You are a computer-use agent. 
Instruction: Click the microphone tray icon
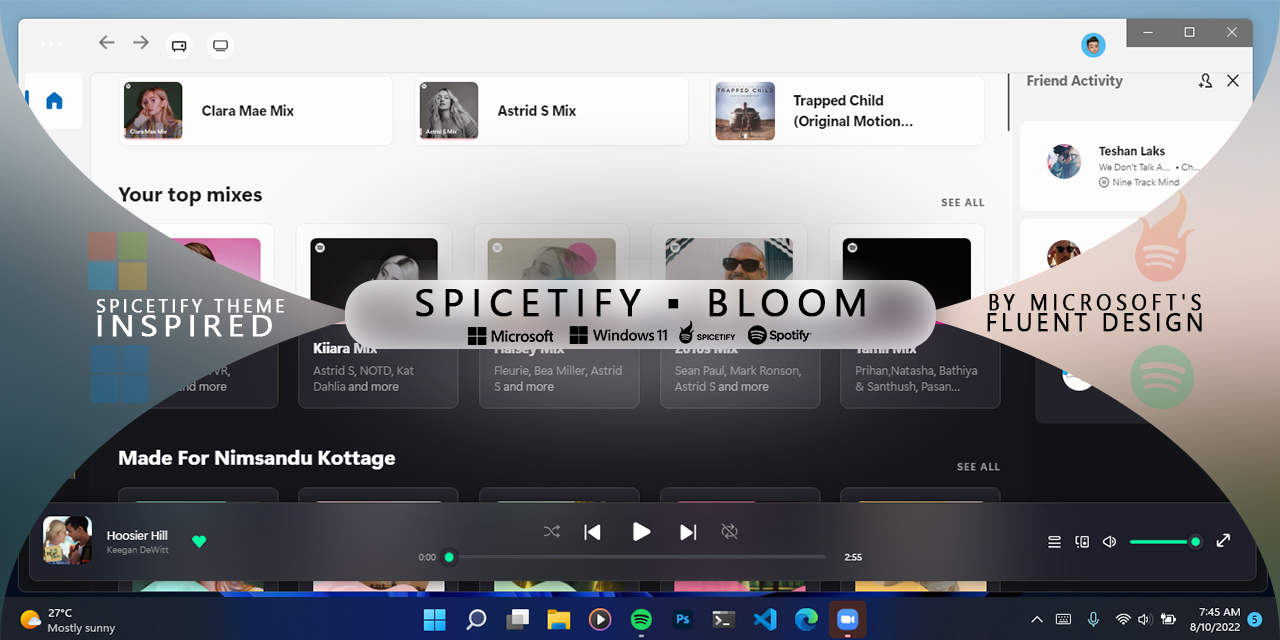pos(1094,620)
